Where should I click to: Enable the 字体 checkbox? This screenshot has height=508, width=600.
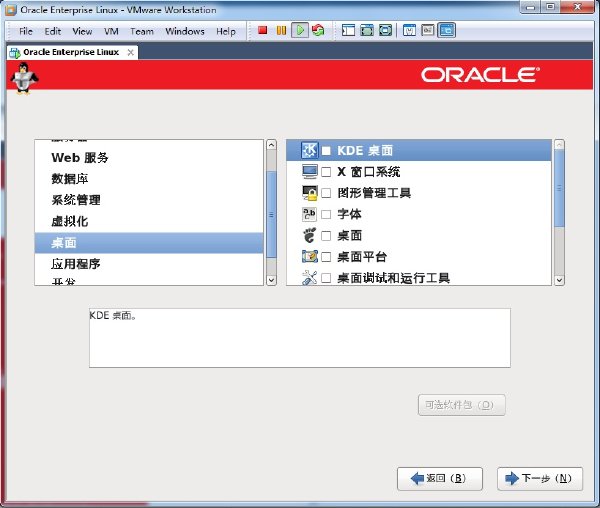click(326, 215)
